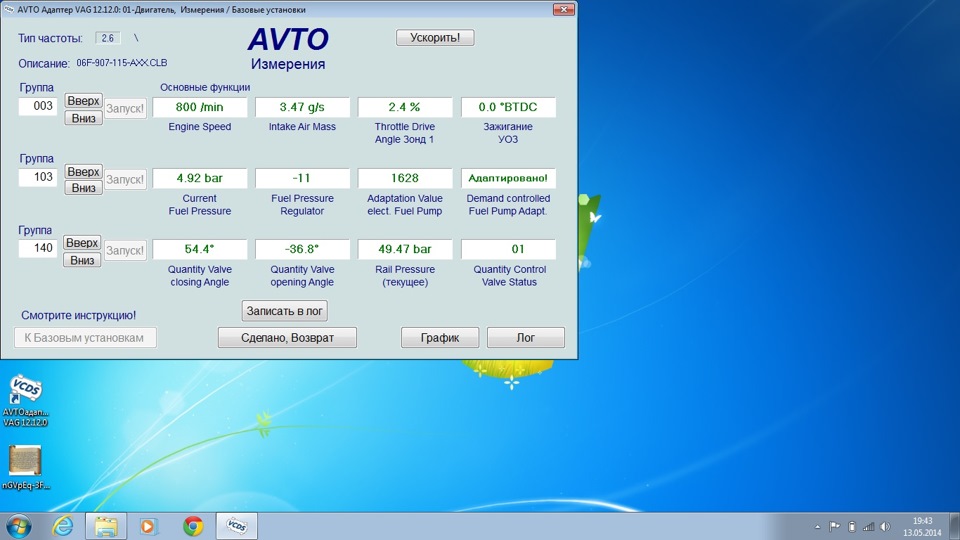Select the 800 /min engine speed value
The image size is (960, 540).
tap(200, 107)
